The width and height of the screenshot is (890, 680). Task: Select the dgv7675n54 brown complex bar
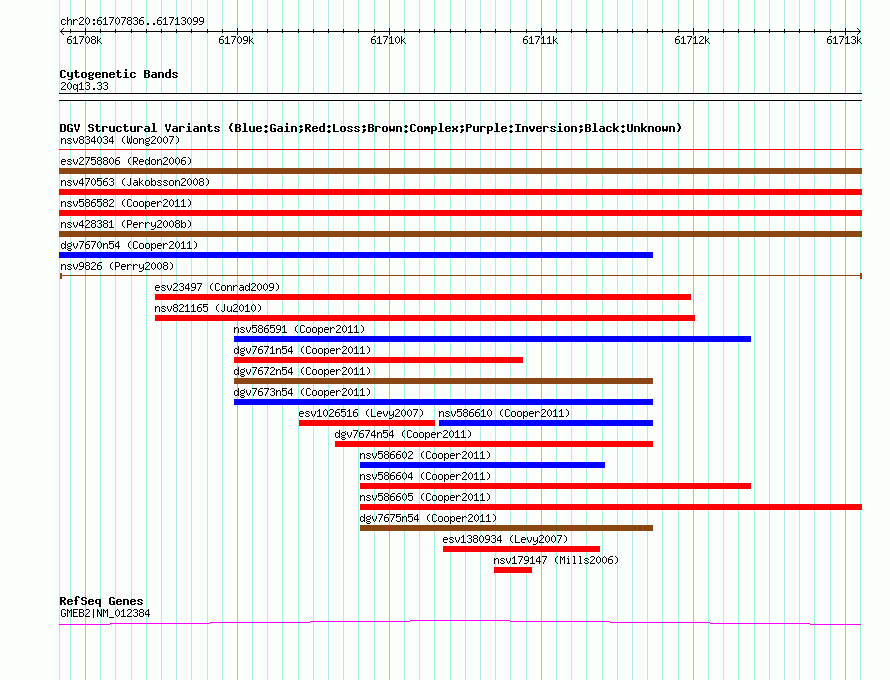coord(506,528)
